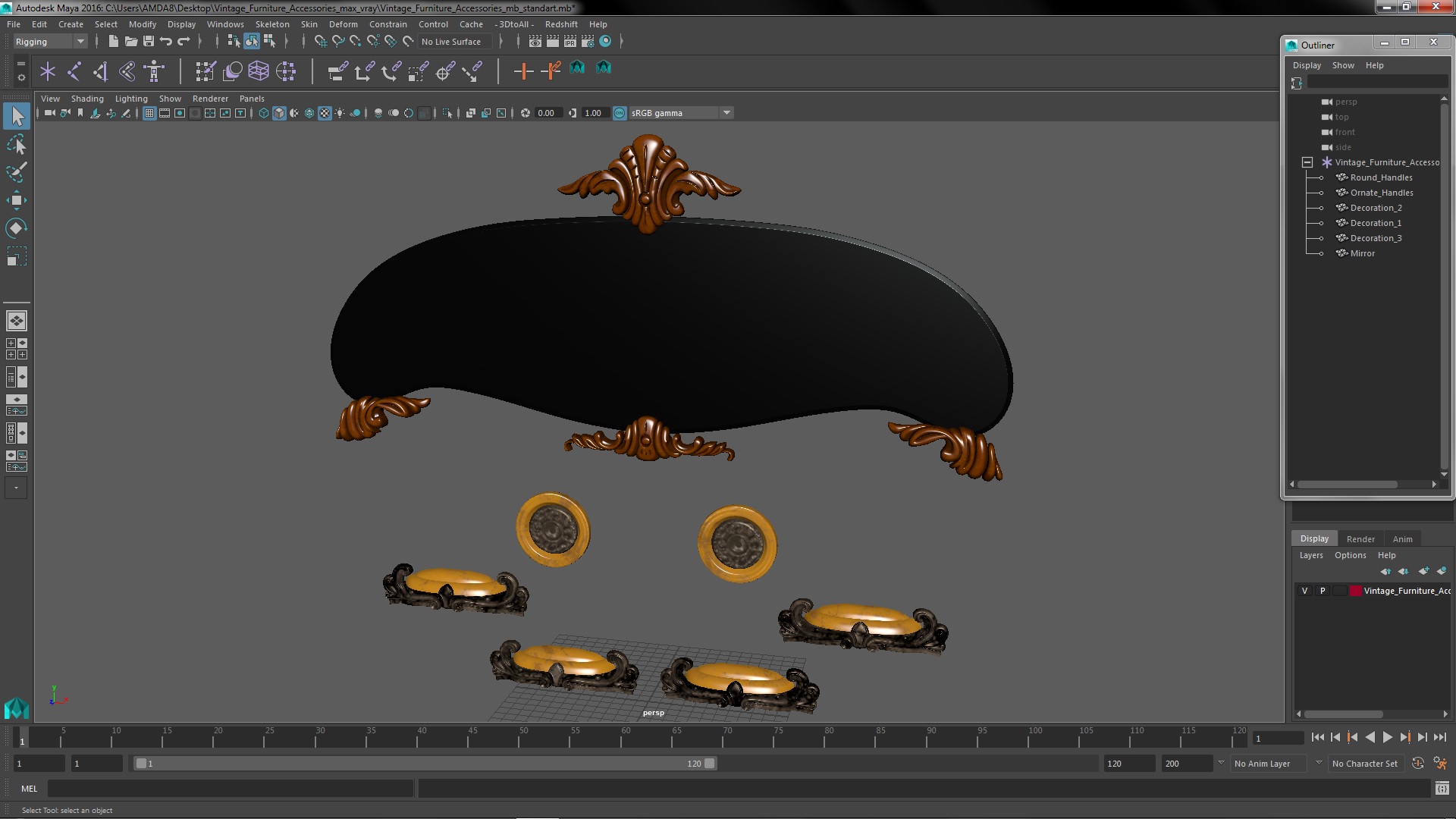1456x819 pixels.
Task: Open the Rigging menu set dropdown
Action: pos(50,42)
